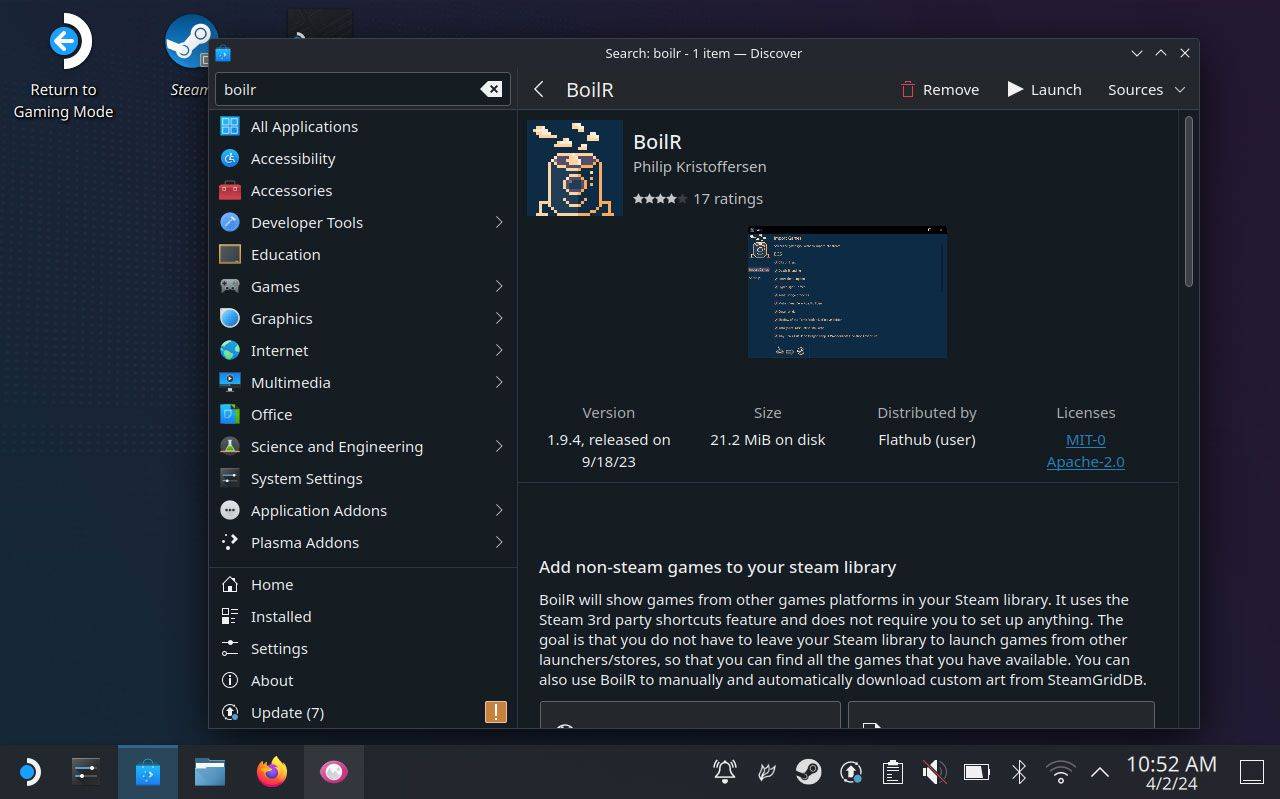The width and height of the screenshot is (1280, 799).
Task: Click the Application Addons icon
Action: [x=230, y=510]
